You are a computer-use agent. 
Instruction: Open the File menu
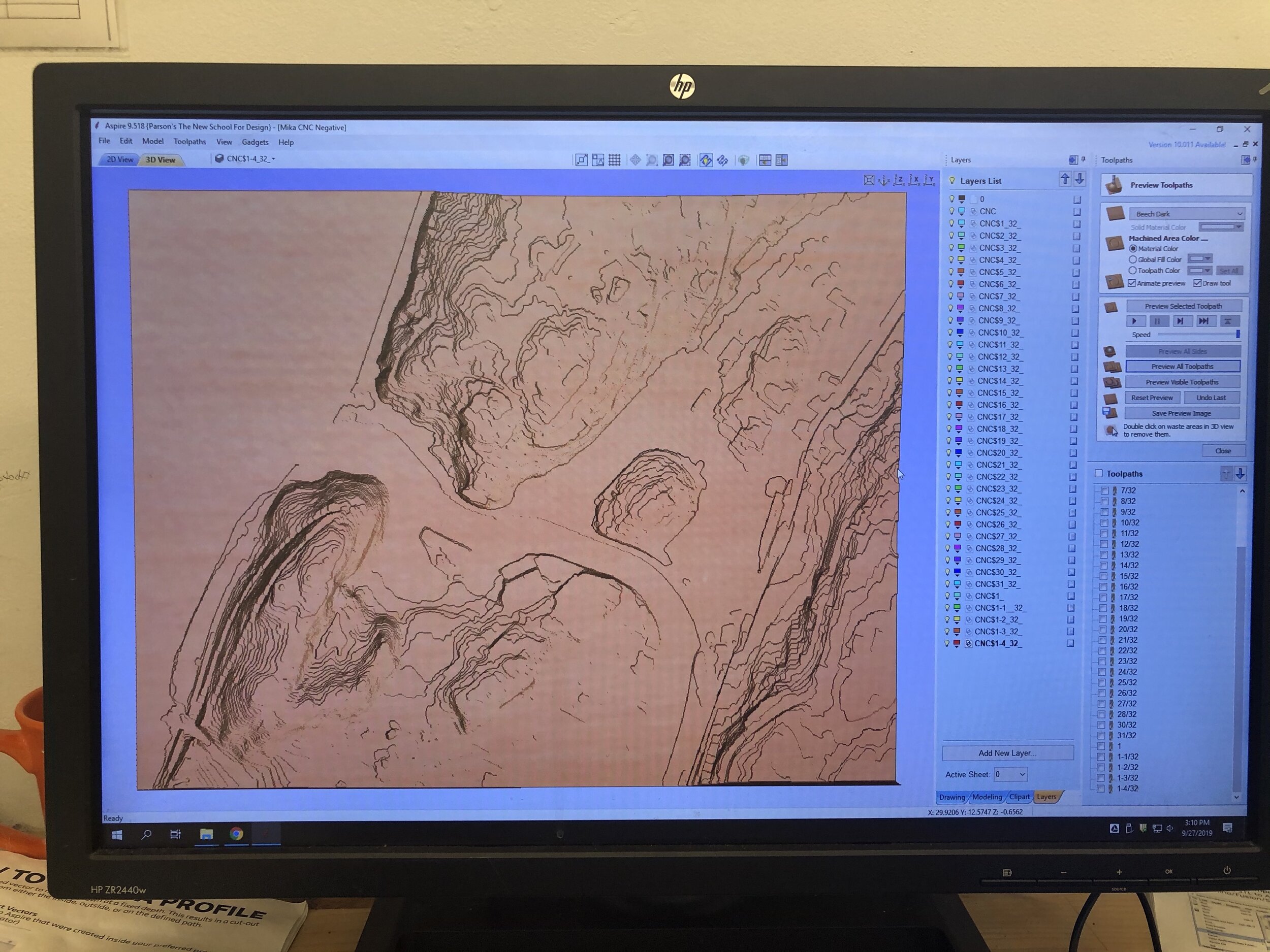[105, 141]
